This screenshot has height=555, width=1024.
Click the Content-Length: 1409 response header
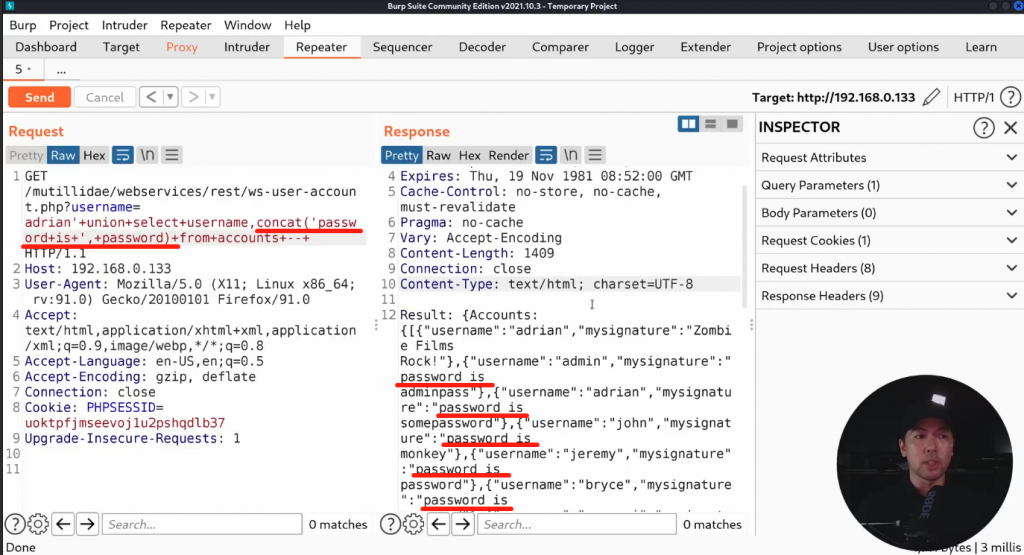[477, 253]
